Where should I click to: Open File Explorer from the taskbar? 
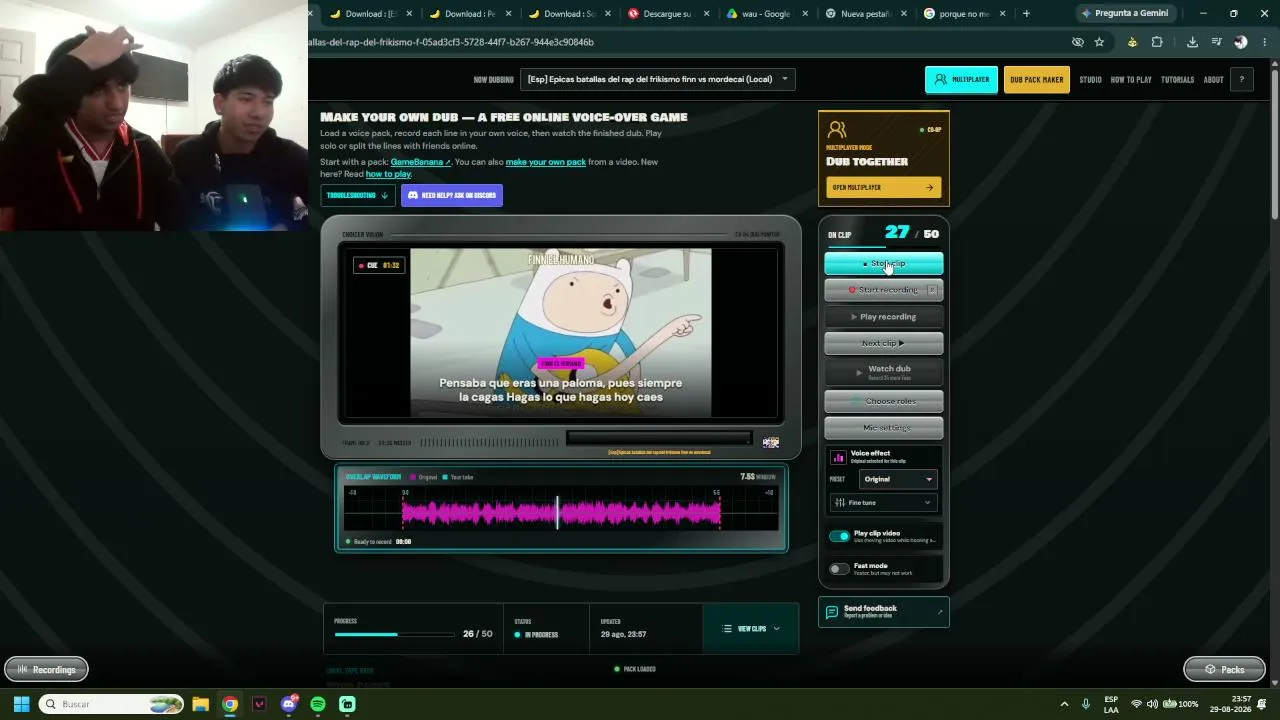[200, 704]
